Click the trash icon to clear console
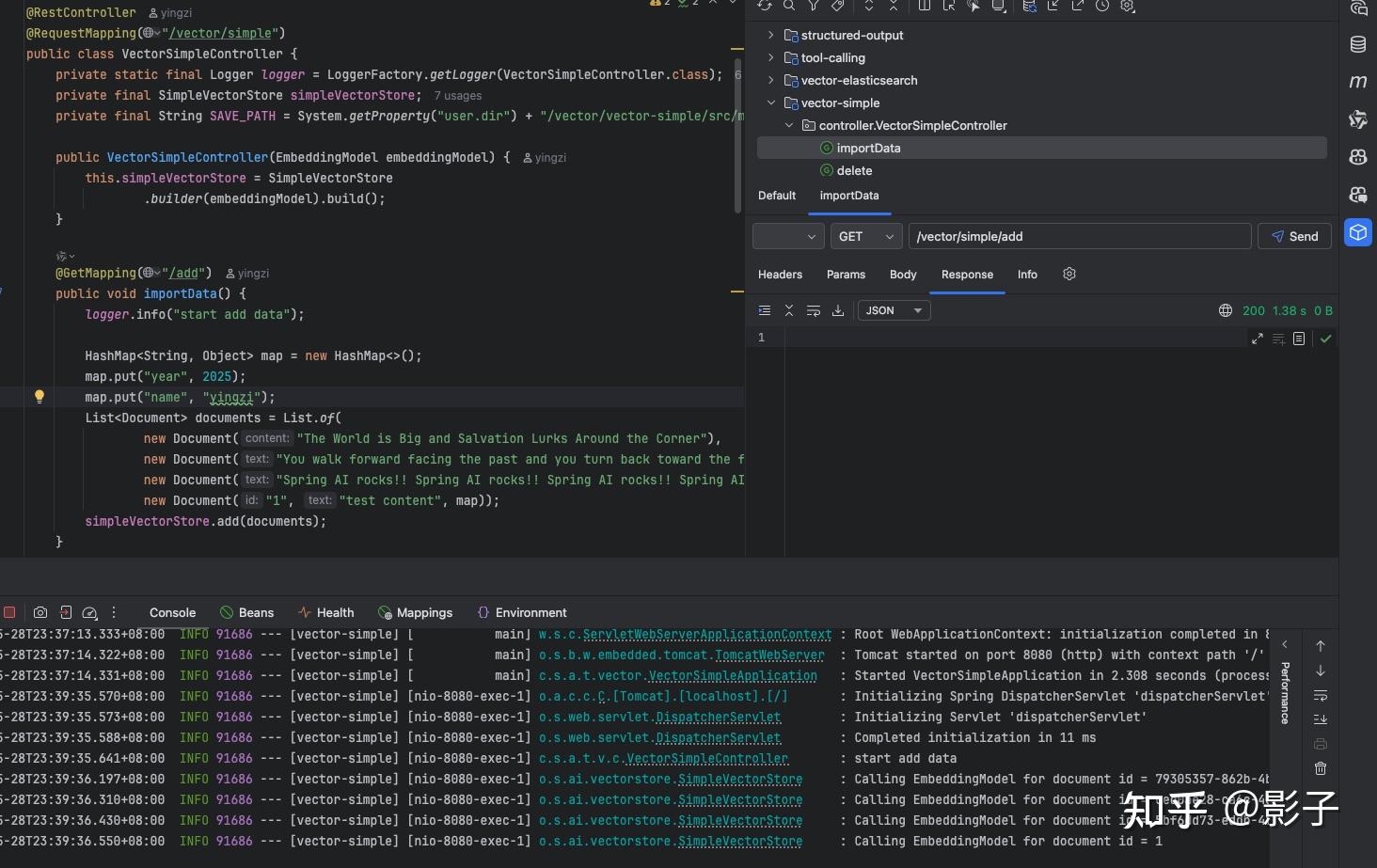The height and width of the screenshot is (868, 1377). 1321,768
